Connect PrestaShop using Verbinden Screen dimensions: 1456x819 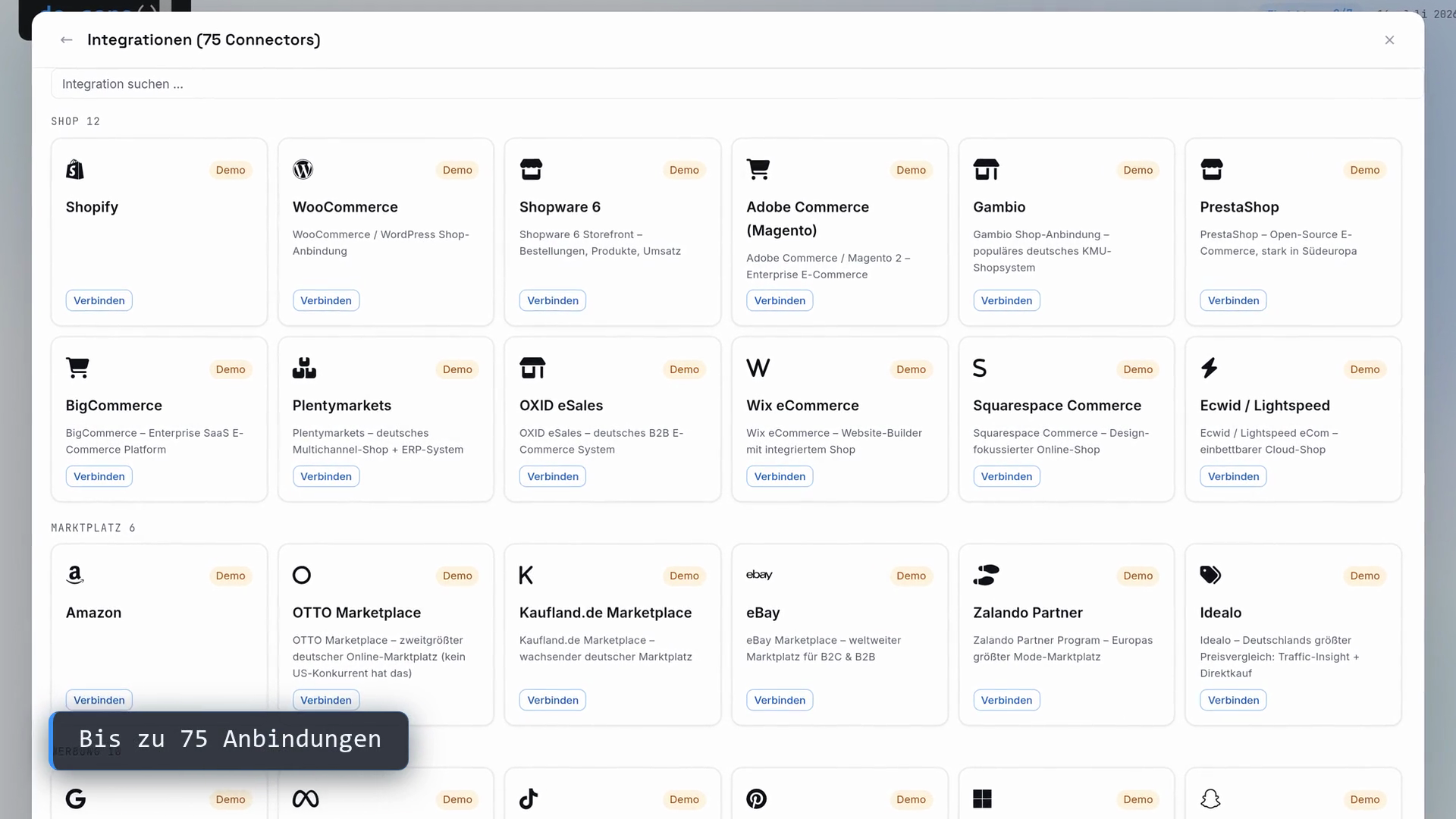pos(1233,300)
